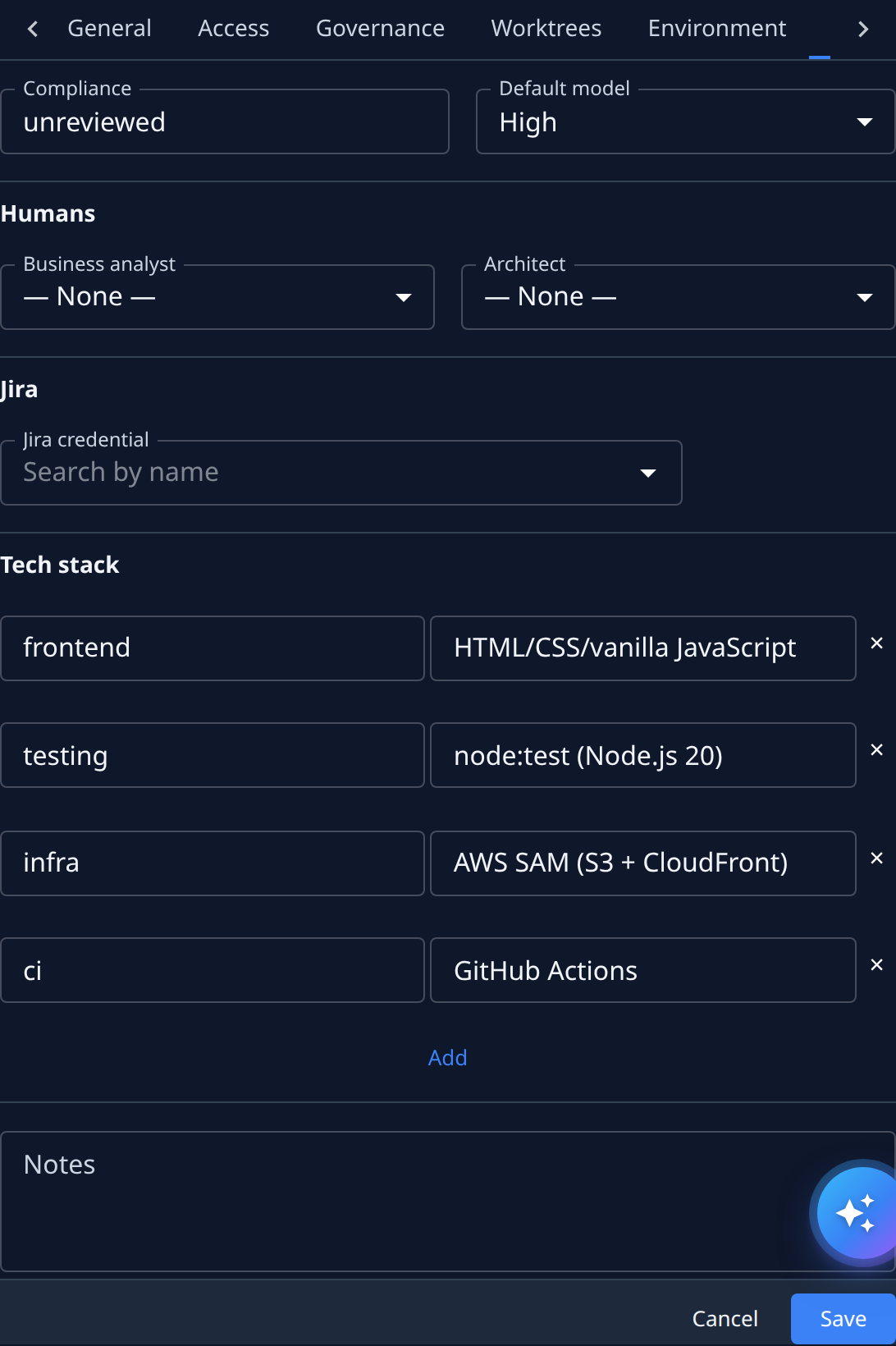Remove the infra tech stack row

pyautogui.click(x=876, y=858)
